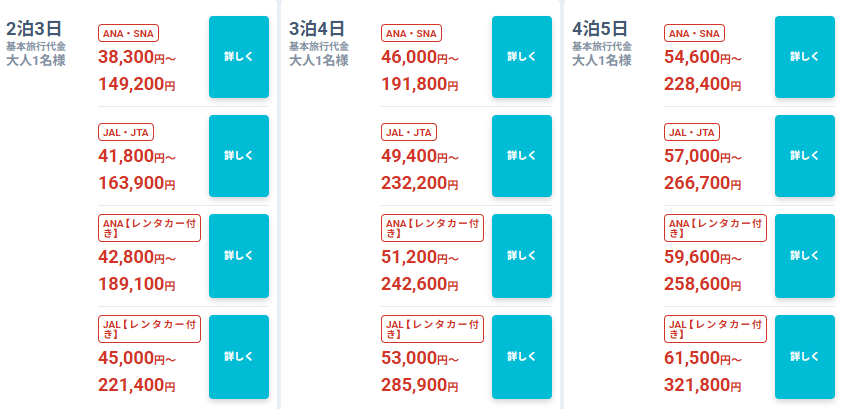This screenshot has width=842, height=409.
Task: Click 詳しく button for 2泊3日 ANA・SNA plan
Action: point(239,57)
